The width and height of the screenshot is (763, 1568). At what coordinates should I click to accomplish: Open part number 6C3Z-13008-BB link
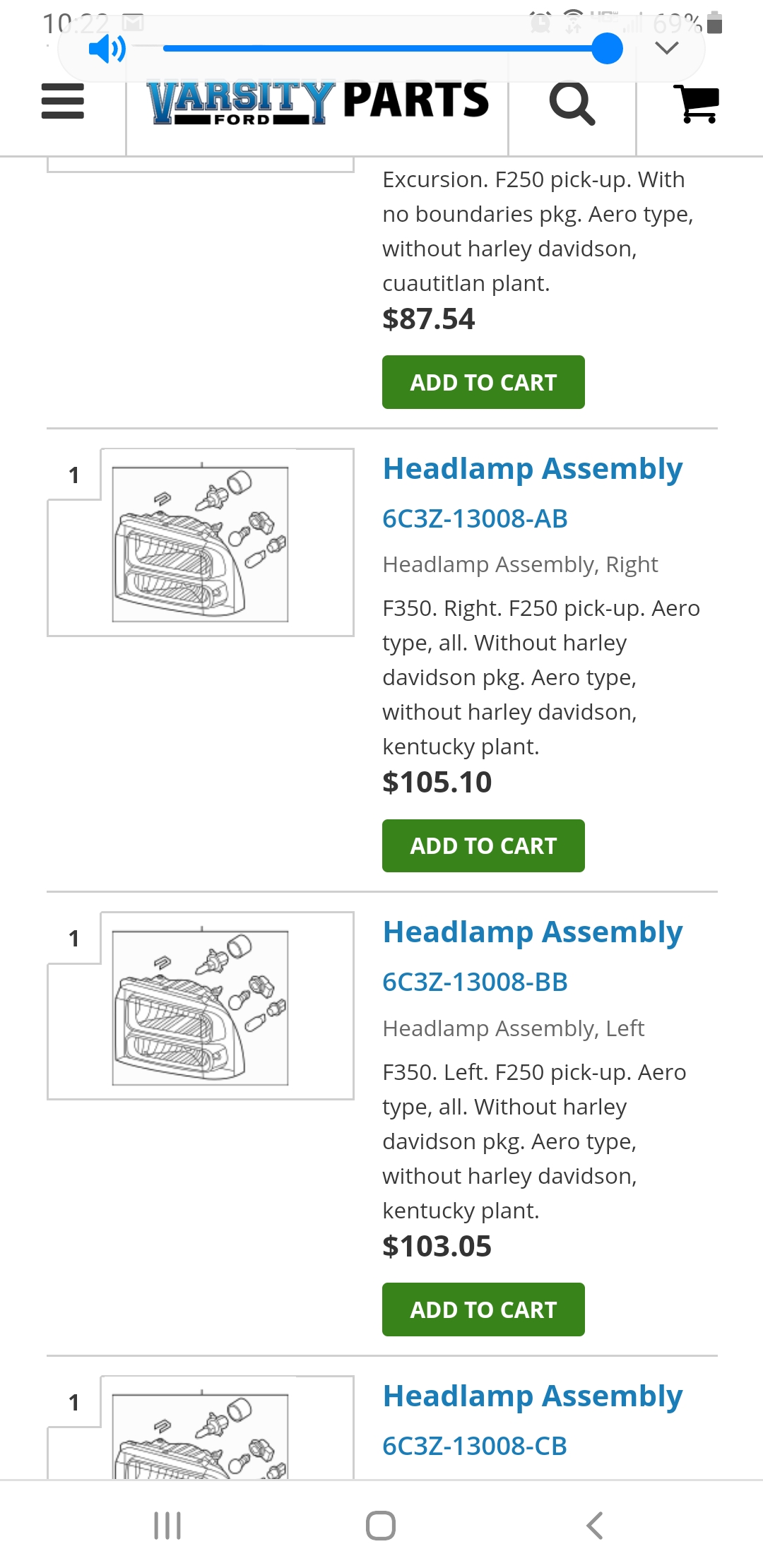click(475, 982)
